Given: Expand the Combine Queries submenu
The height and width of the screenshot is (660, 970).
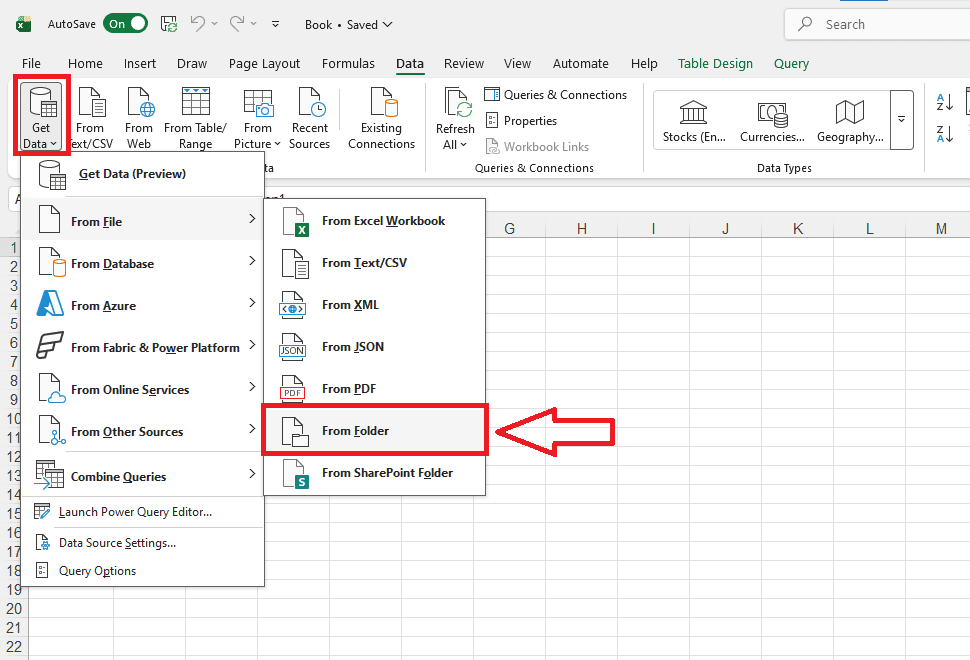Looking at the screenshot, I should tap(143, 476).
